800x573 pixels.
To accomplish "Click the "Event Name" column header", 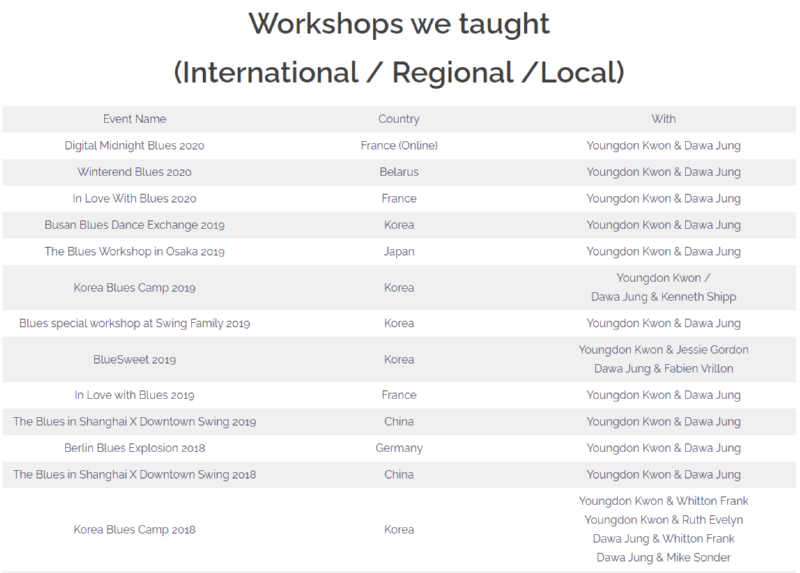I will click(134, 119).
